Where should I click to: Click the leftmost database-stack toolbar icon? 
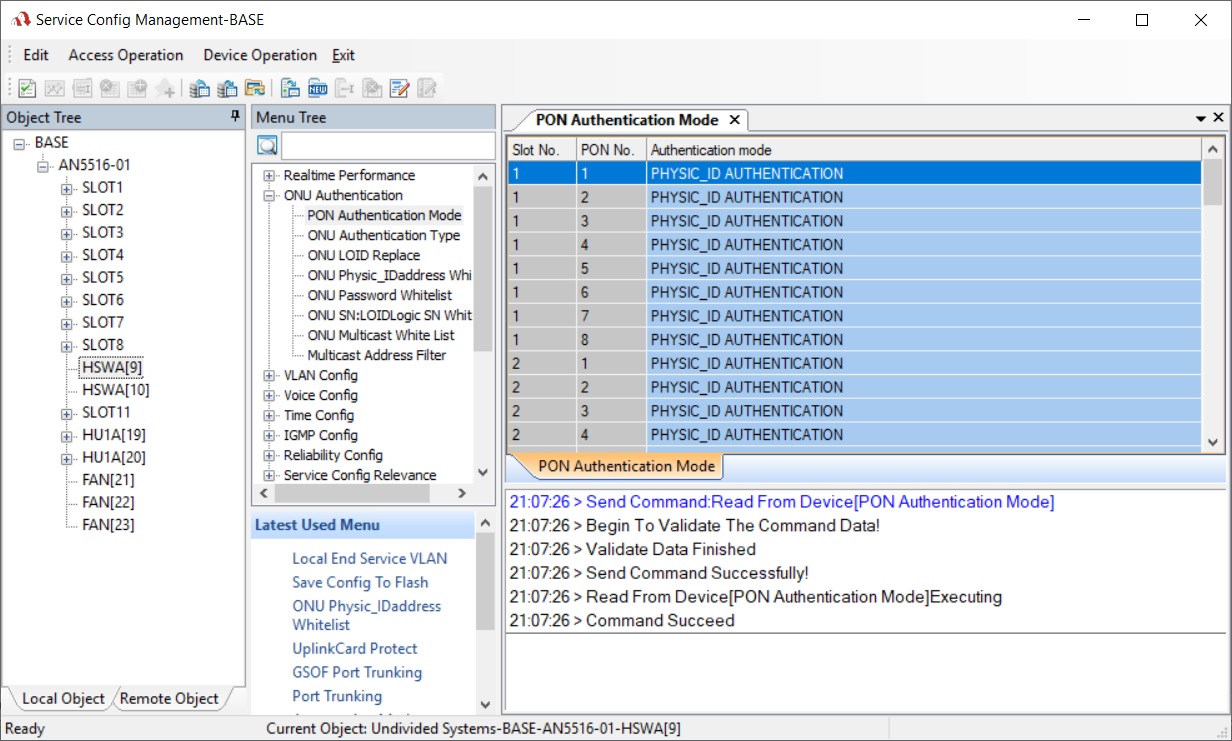(x=200, y=89)
